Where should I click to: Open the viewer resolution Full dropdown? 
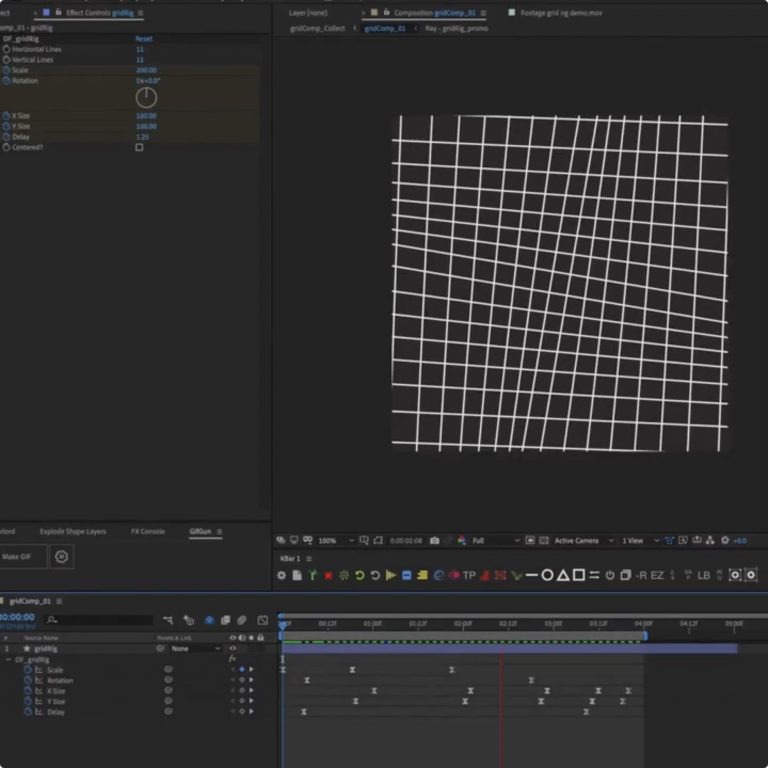495,541
